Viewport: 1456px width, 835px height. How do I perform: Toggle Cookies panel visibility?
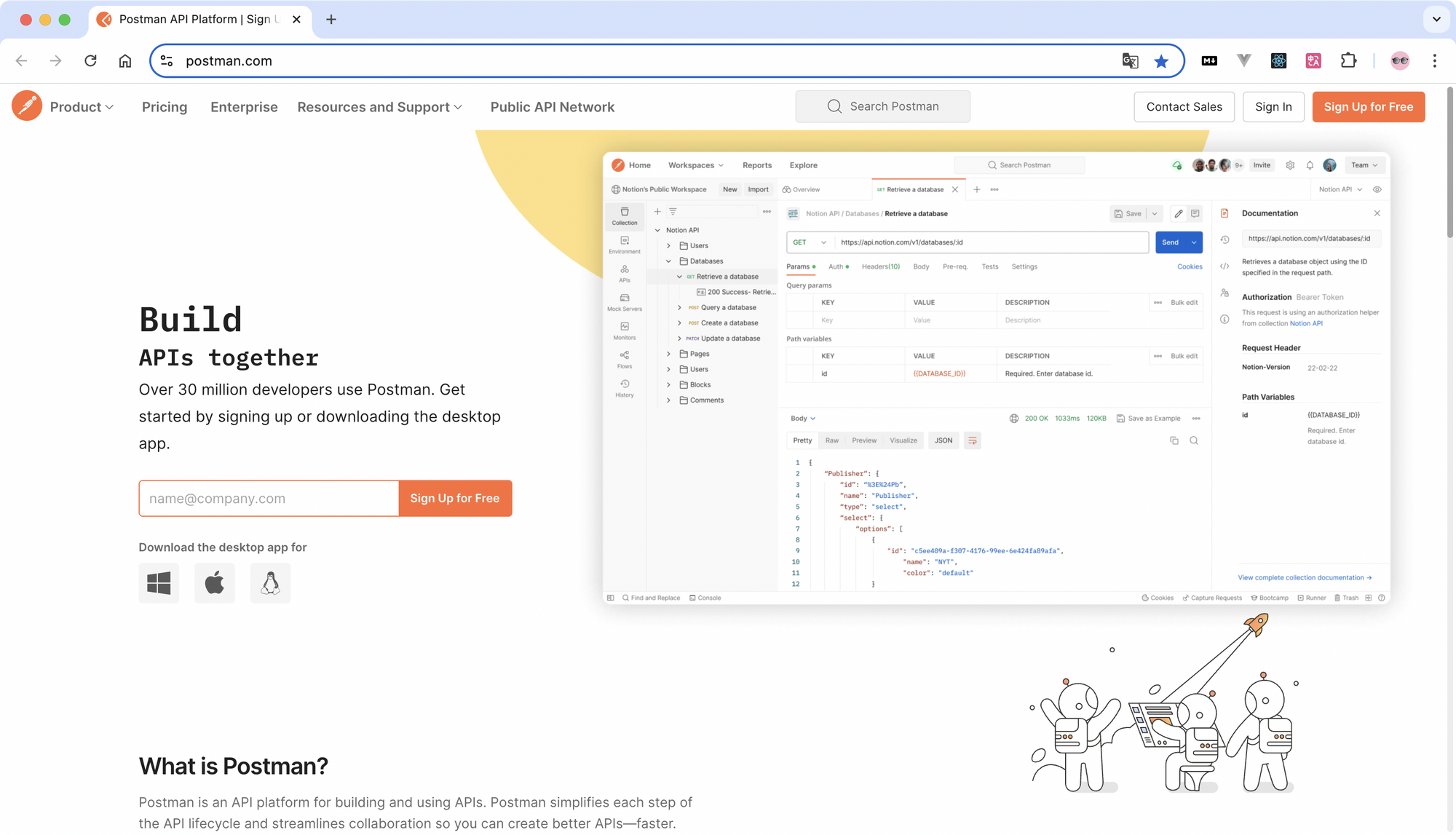click(x=1188, y=266)
